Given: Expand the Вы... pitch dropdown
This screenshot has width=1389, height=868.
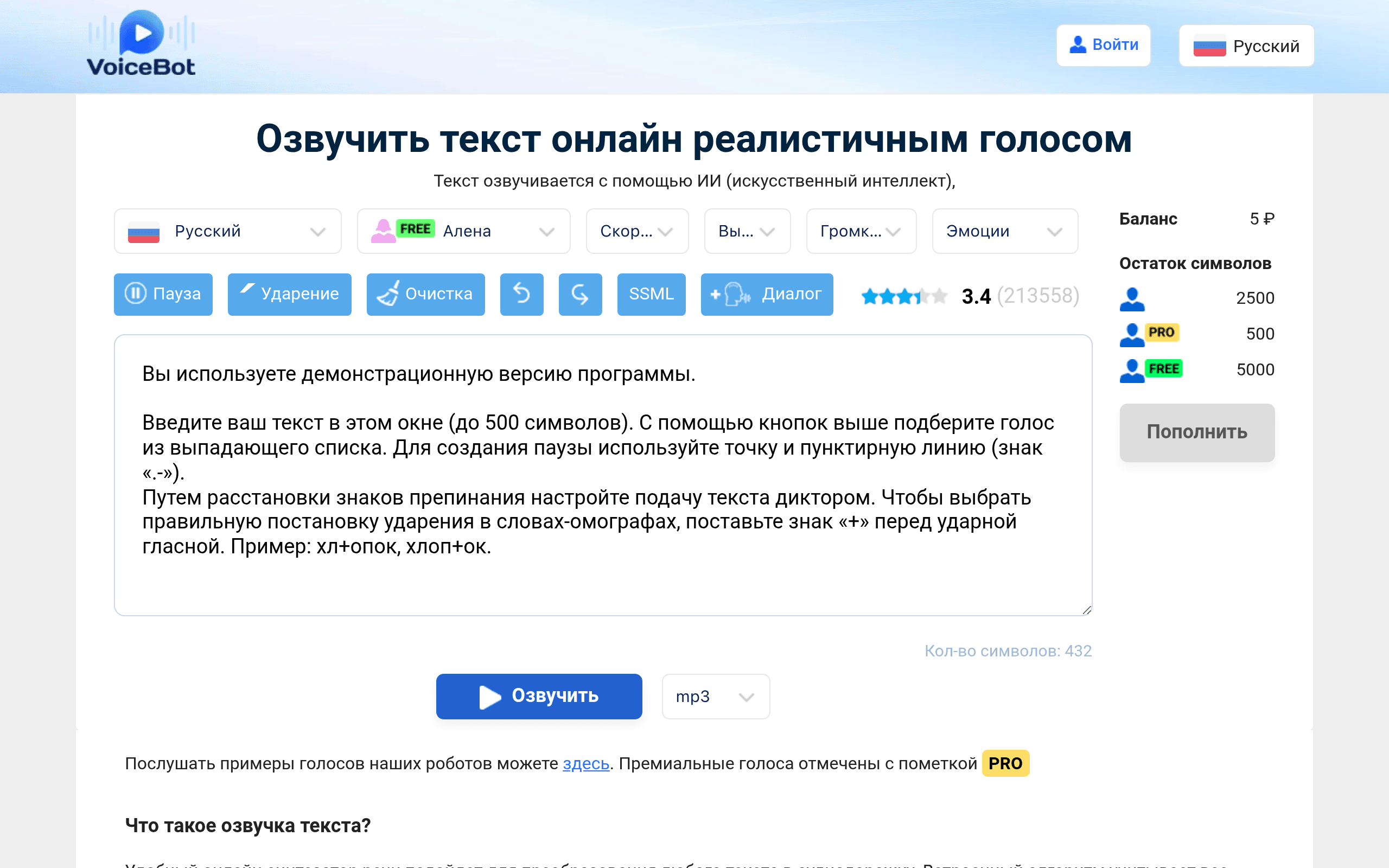Looking at the screenshot, I should 747,231.
